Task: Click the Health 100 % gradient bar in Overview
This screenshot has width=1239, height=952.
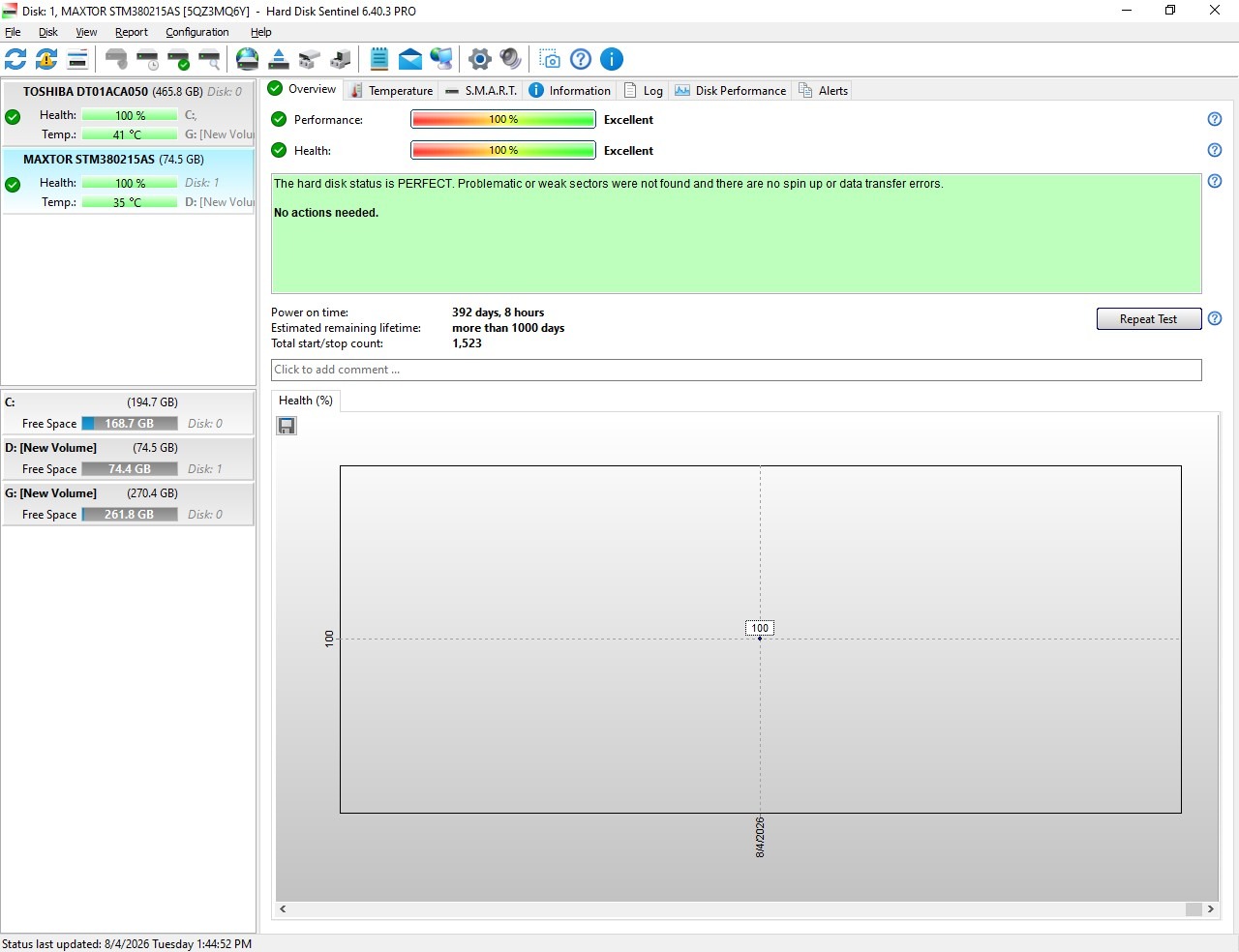Action: [x=503, y=150]
